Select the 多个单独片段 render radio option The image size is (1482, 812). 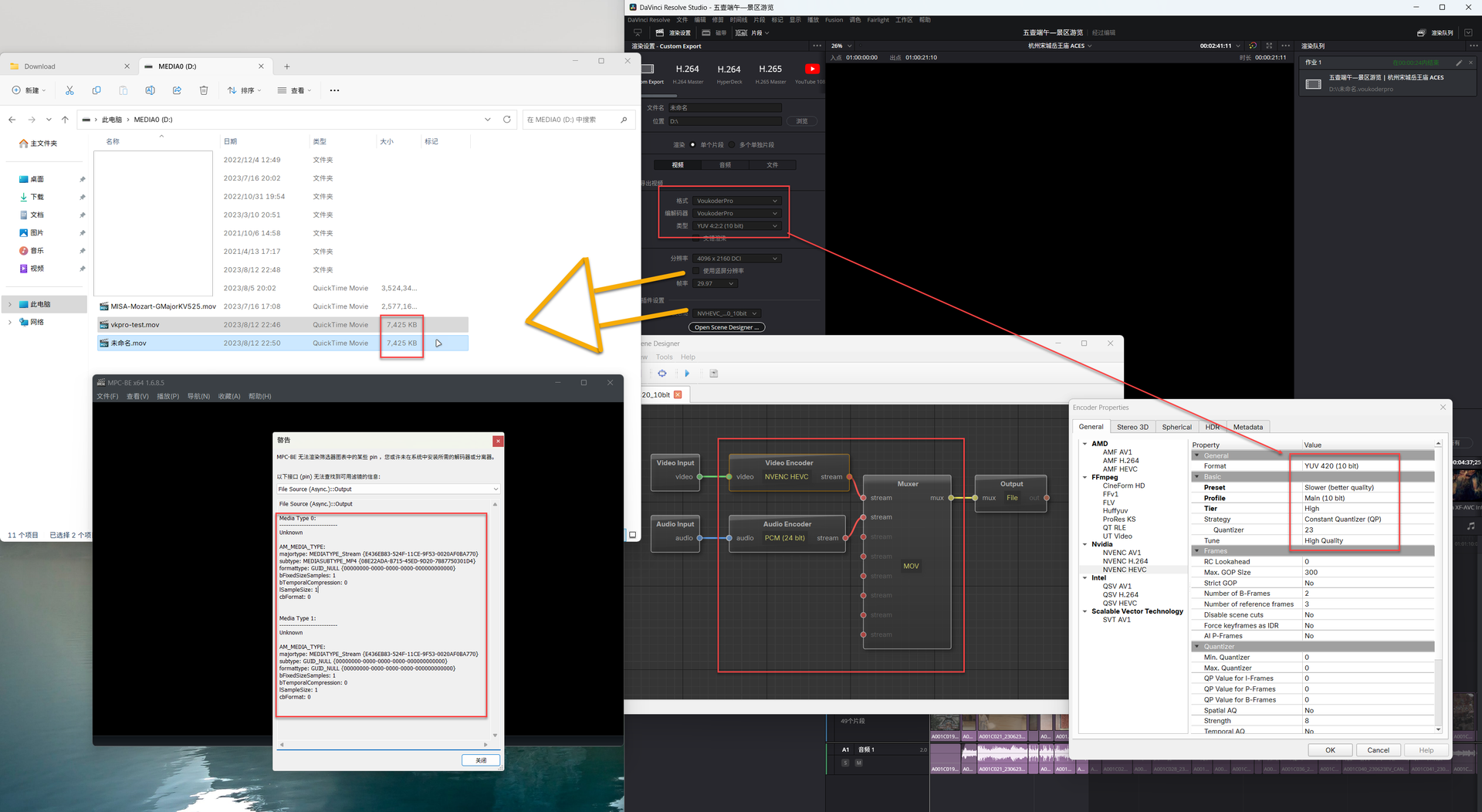tap(732, 145)
